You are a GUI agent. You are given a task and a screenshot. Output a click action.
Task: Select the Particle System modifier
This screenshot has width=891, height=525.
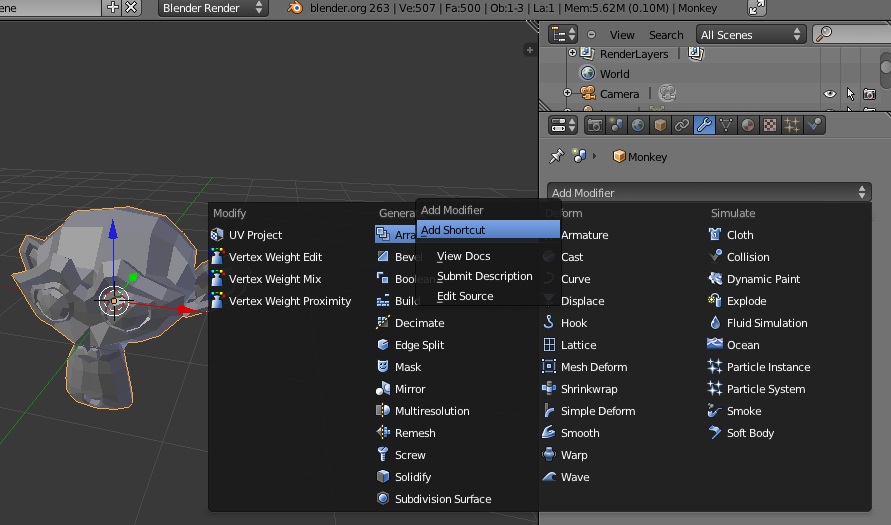click(765, 389)
